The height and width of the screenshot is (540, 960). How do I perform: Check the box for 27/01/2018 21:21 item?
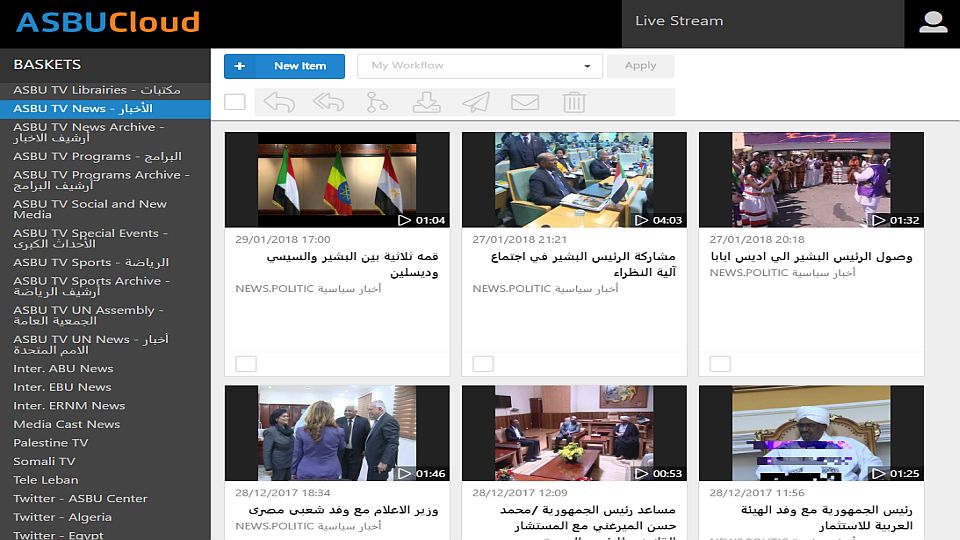483,364
